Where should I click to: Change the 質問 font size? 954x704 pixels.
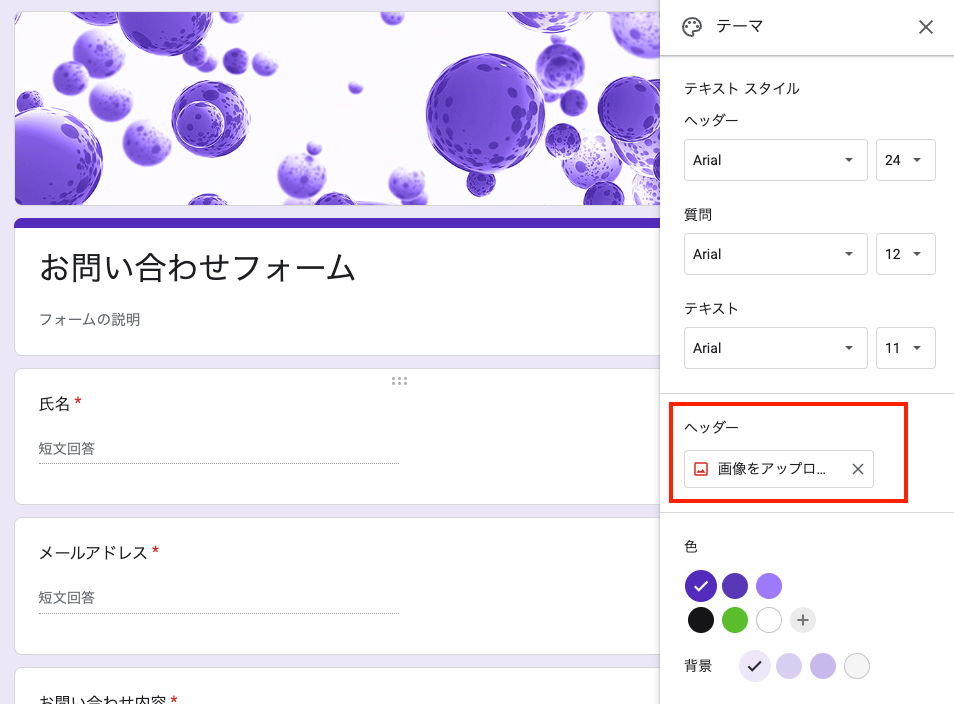[905, 254]
